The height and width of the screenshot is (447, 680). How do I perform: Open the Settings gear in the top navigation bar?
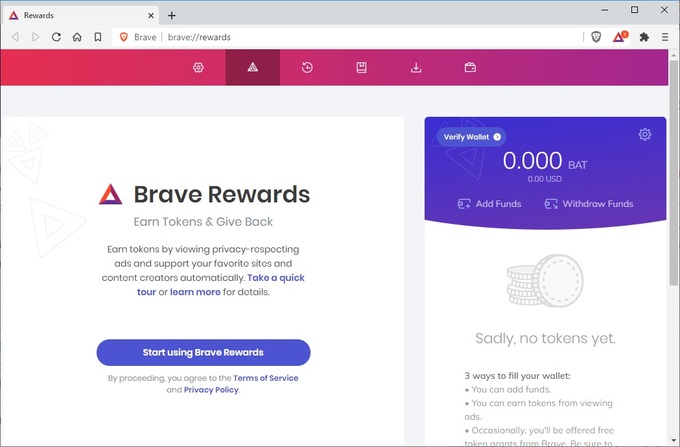tap(198, 67)
